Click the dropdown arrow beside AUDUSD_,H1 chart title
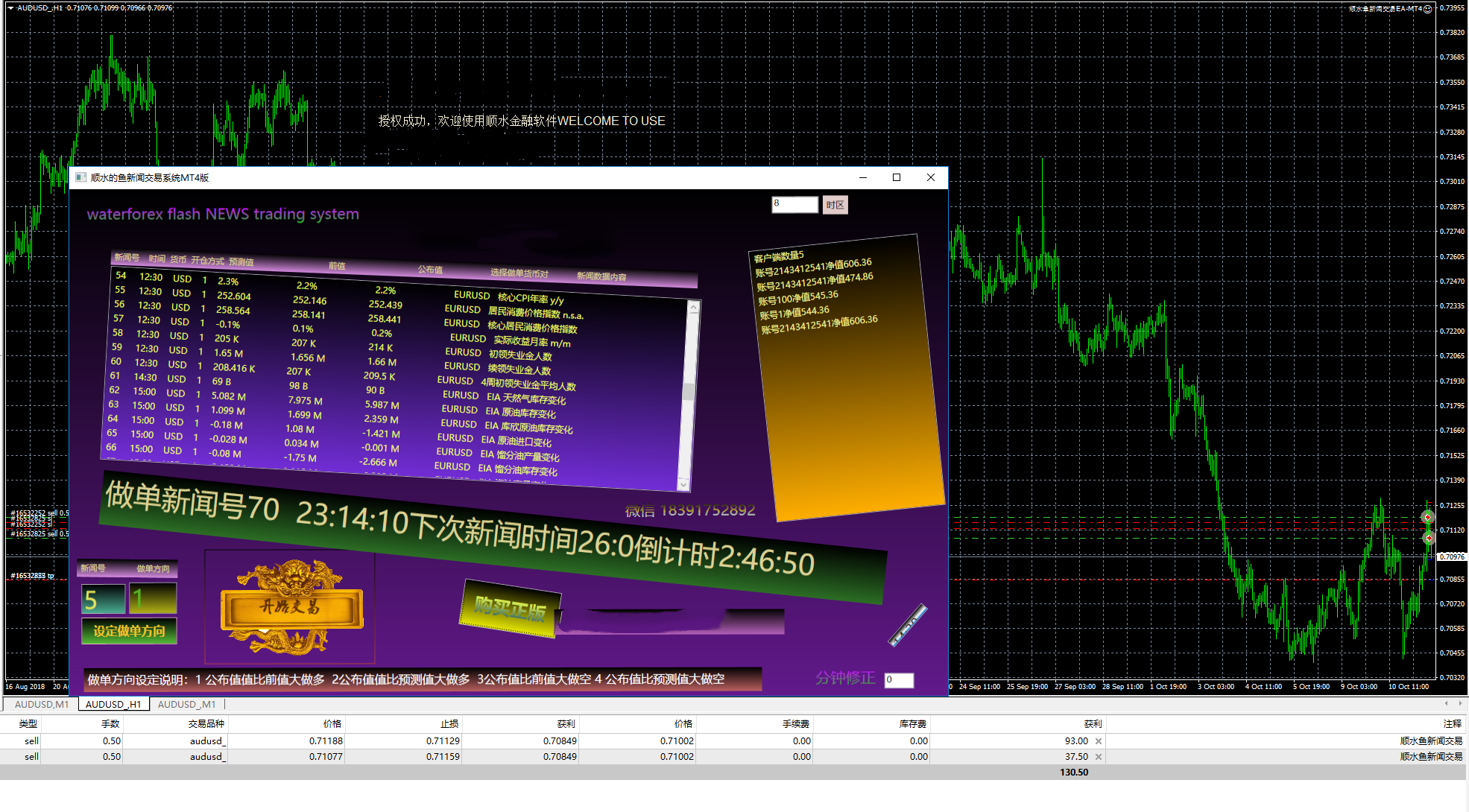Screen dimensions: 1469x812 pos(10,7)
